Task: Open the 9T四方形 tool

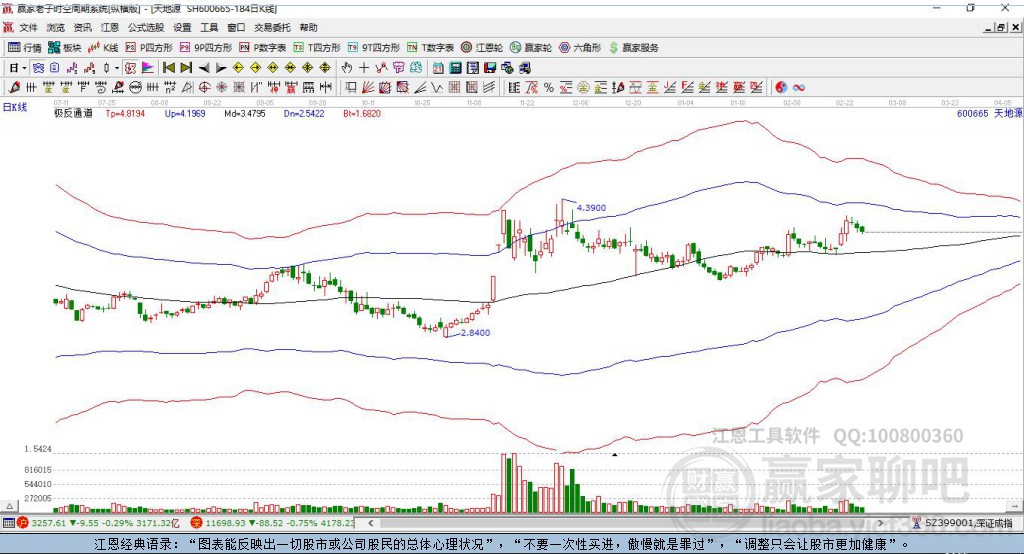Action: [x=374, y=48]
